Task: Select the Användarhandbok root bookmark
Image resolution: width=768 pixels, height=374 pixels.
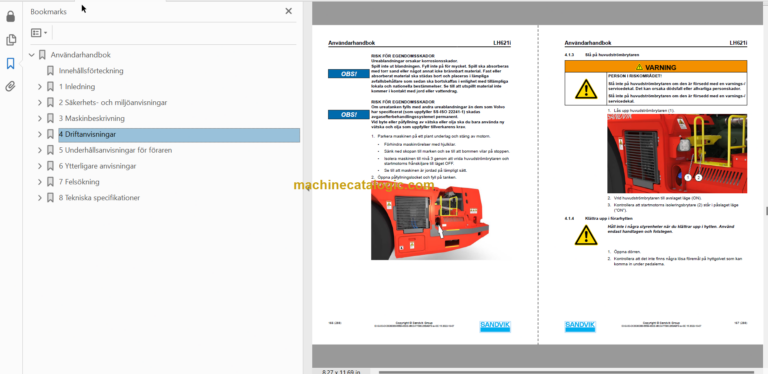Action: point(81,55)
